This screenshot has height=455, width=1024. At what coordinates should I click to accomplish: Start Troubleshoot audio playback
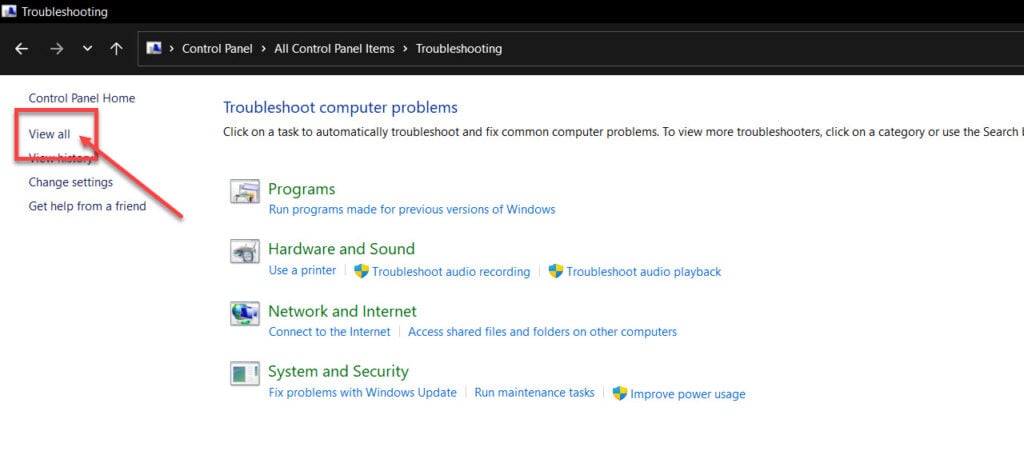click(x=644, y=272)
